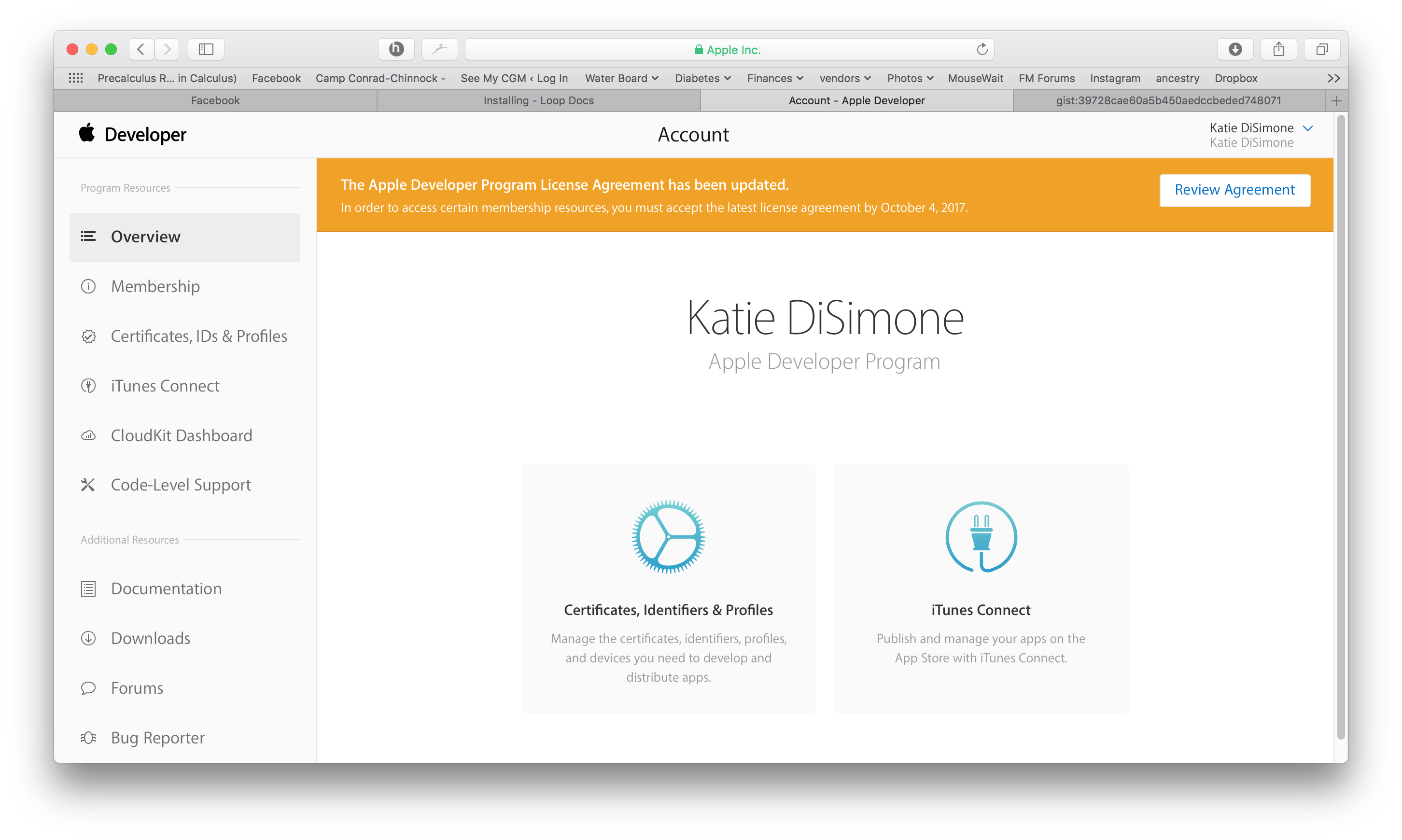Image resolution: width=1402 pixels, height=840 pixels.
Task: Click the iTunes Connect plug icon
Action: (981, 537)
